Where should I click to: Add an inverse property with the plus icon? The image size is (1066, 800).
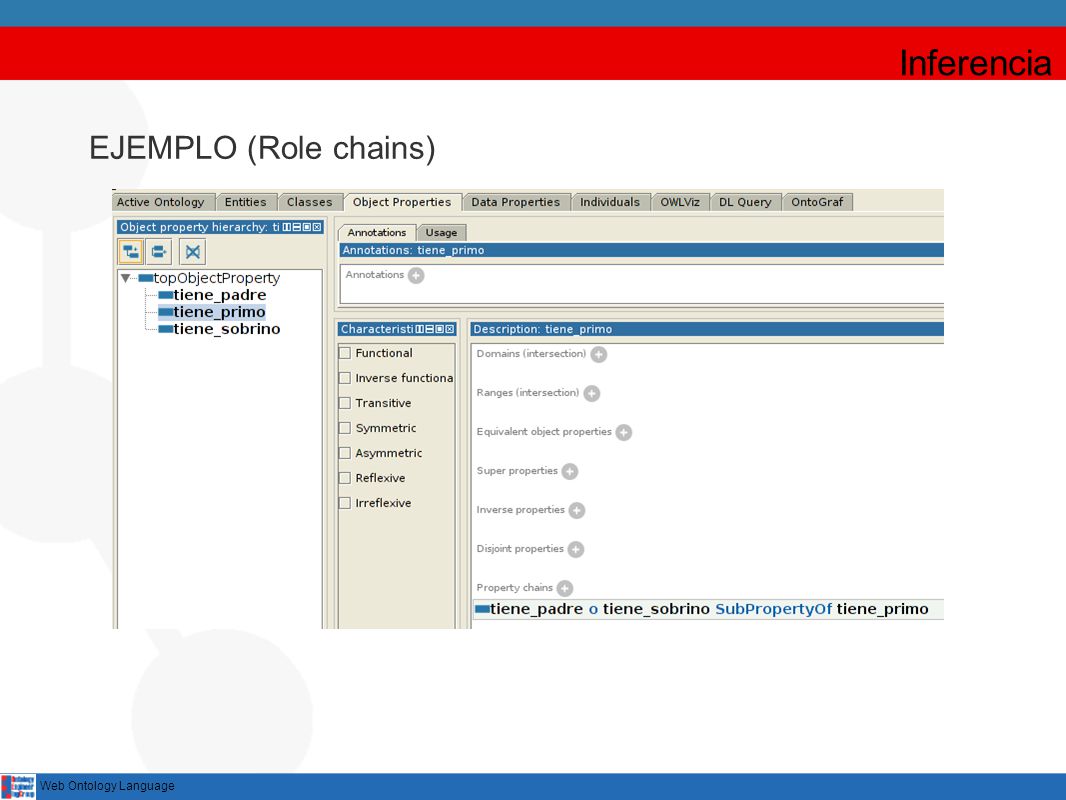click(x=577, y=510)
